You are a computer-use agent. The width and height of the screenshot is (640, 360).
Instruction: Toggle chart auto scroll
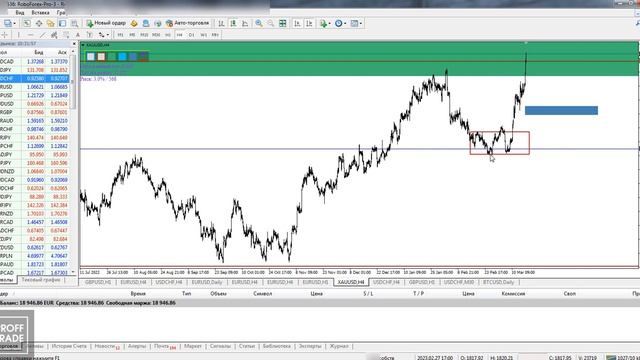[297, 23]
